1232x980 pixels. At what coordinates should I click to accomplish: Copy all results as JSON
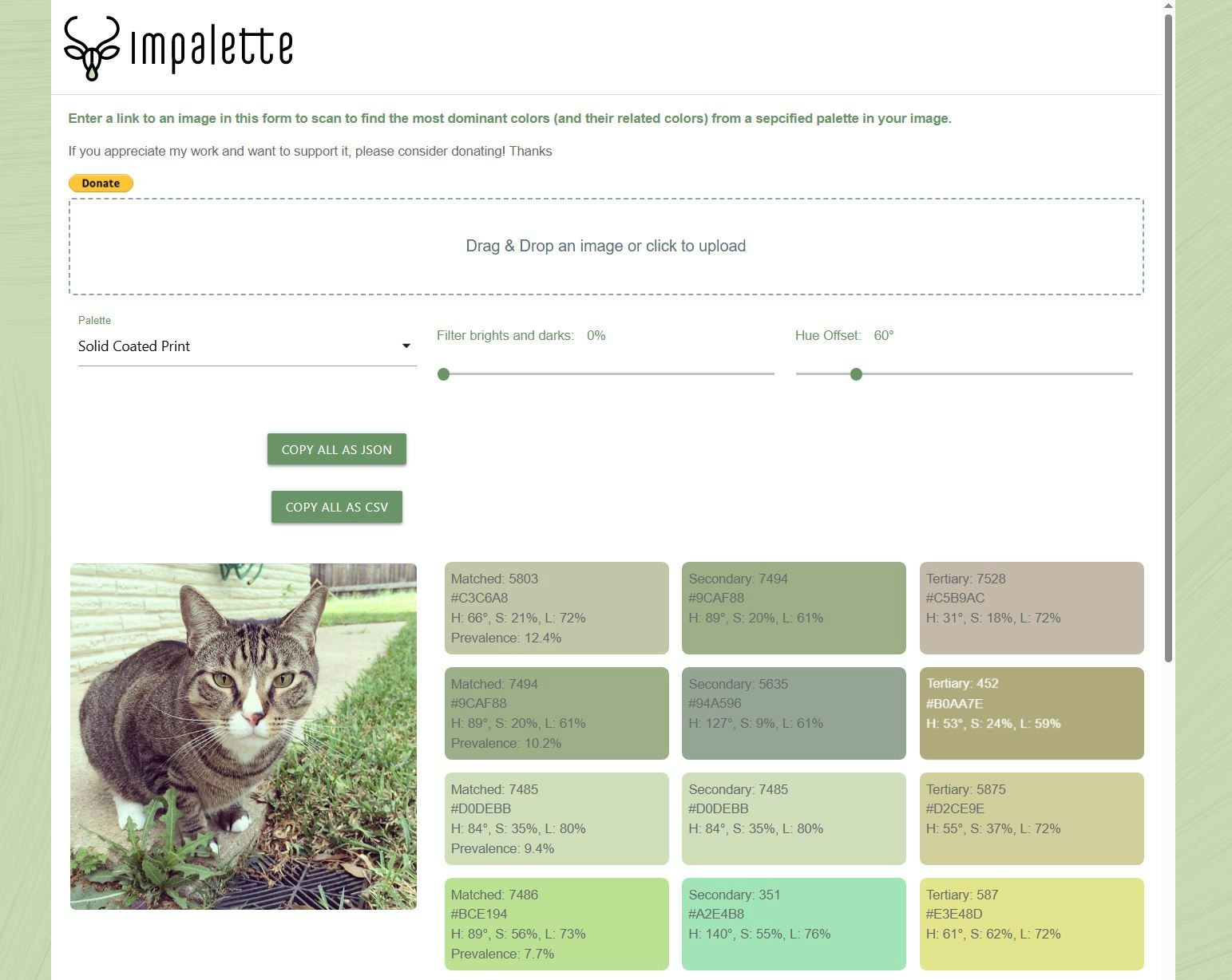point(337,449)
